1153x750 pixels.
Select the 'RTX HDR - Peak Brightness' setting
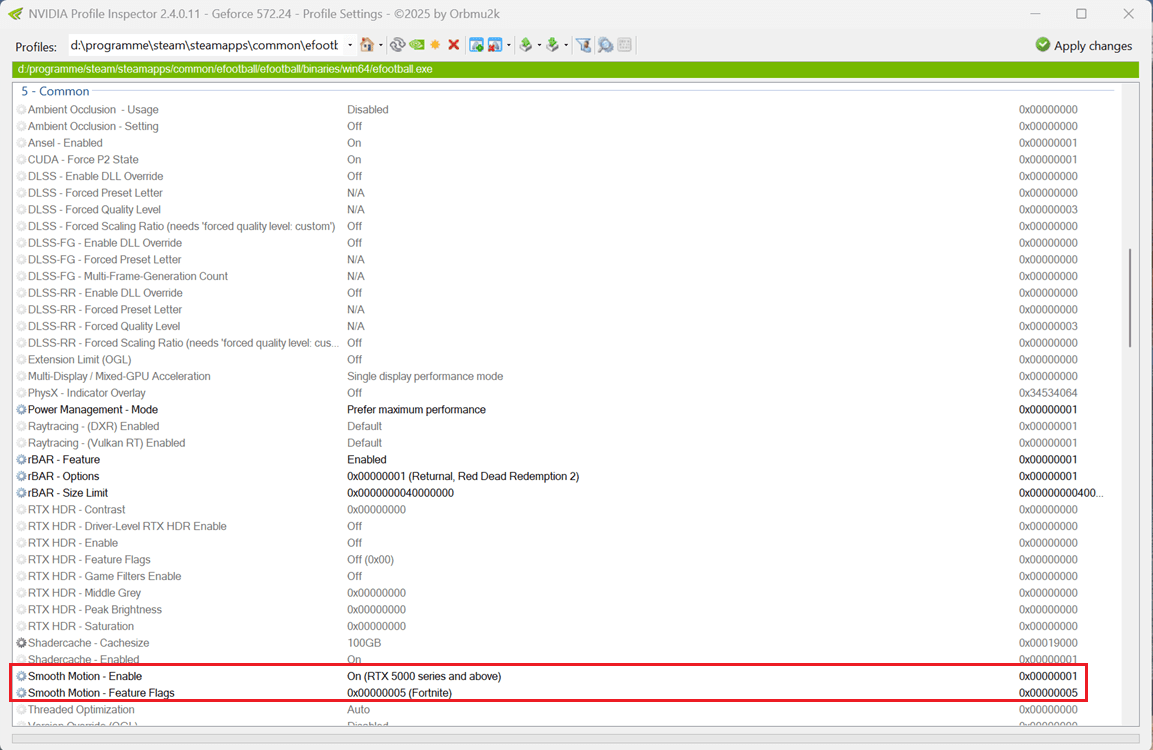[x=95, y=610]
